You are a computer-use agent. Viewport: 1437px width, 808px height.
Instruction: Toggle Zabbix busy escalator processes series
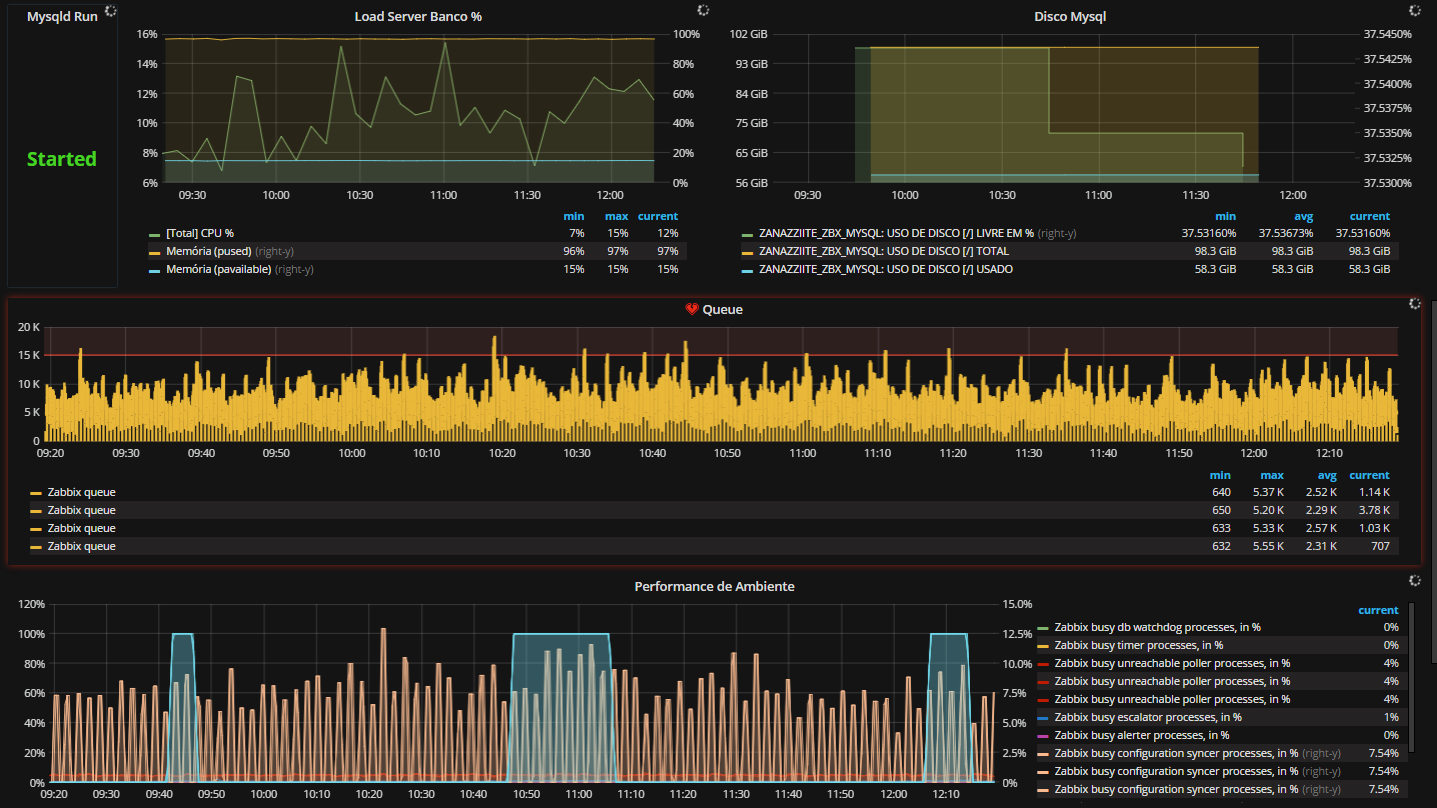pos(1148,717)
